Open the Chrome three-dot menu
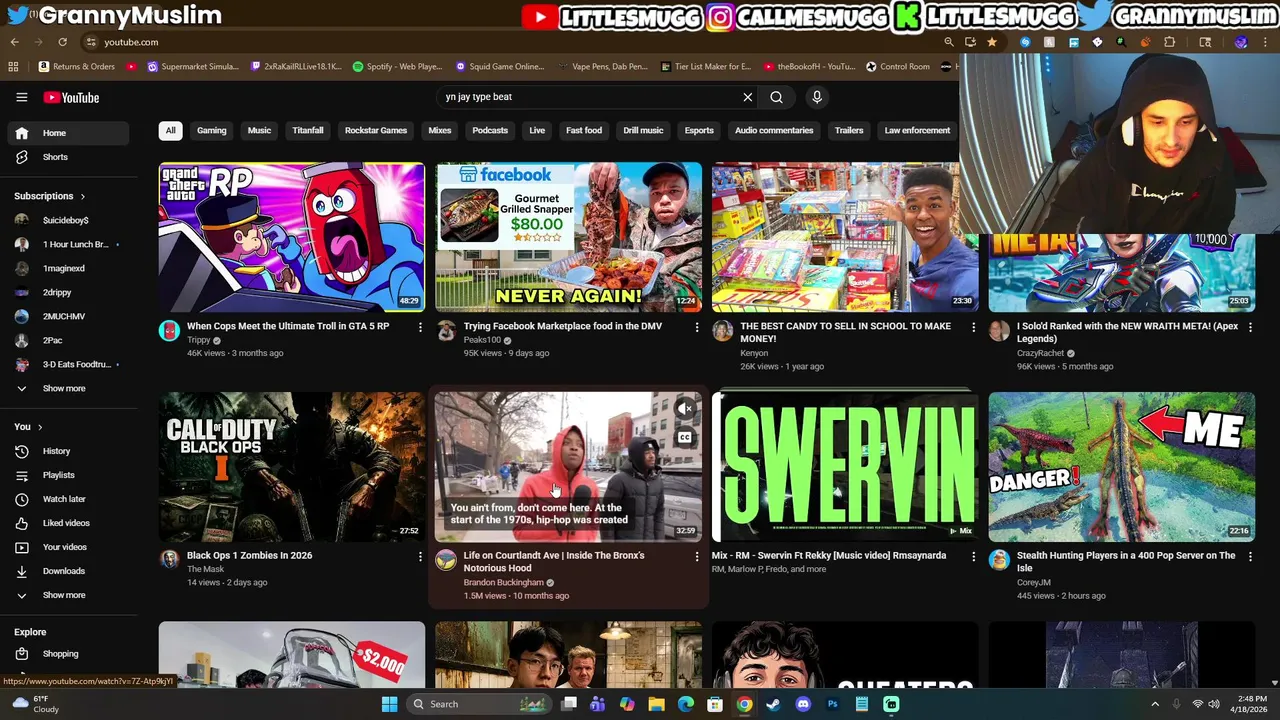Viewport: 1280px width, 720px height. click(1265, 42)
